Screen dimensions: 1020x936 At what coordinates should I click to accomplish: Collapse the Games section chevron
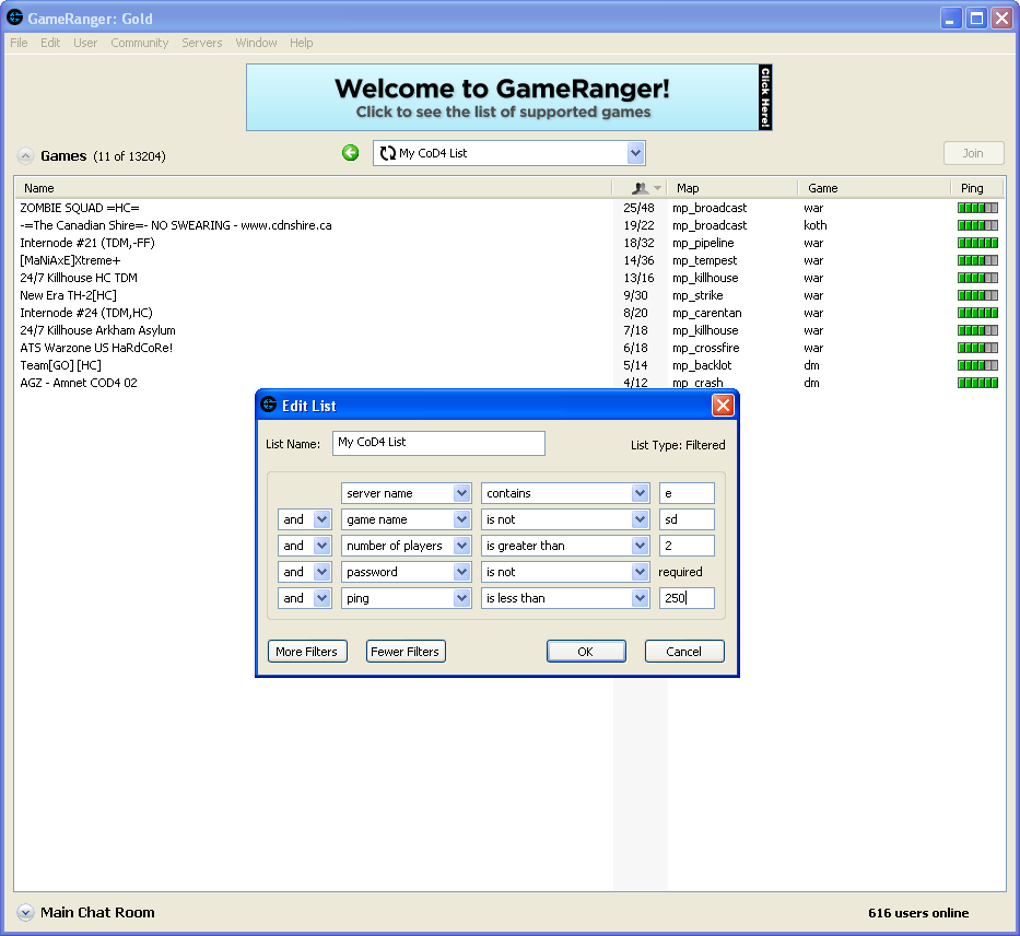coord(25,156)
